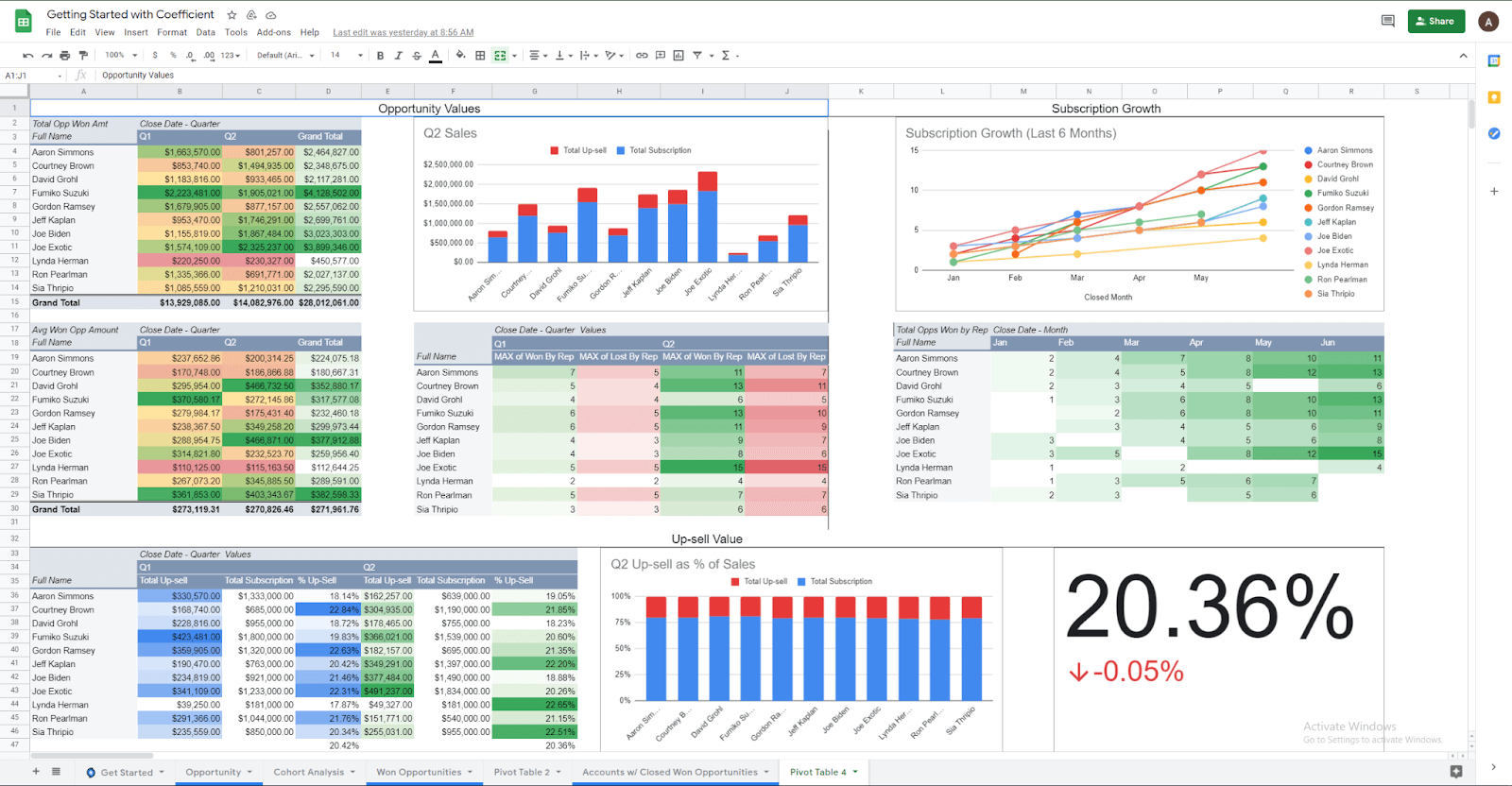
Task: Open Accounts w/ Closed Won Opportunities tab
Action: coord(675,772)
